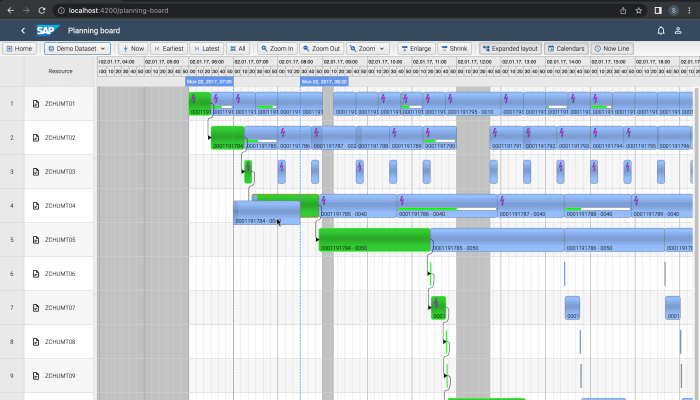Screen dimensions: 700x400
Task: Toggle Calendars display
Action: 566,48
